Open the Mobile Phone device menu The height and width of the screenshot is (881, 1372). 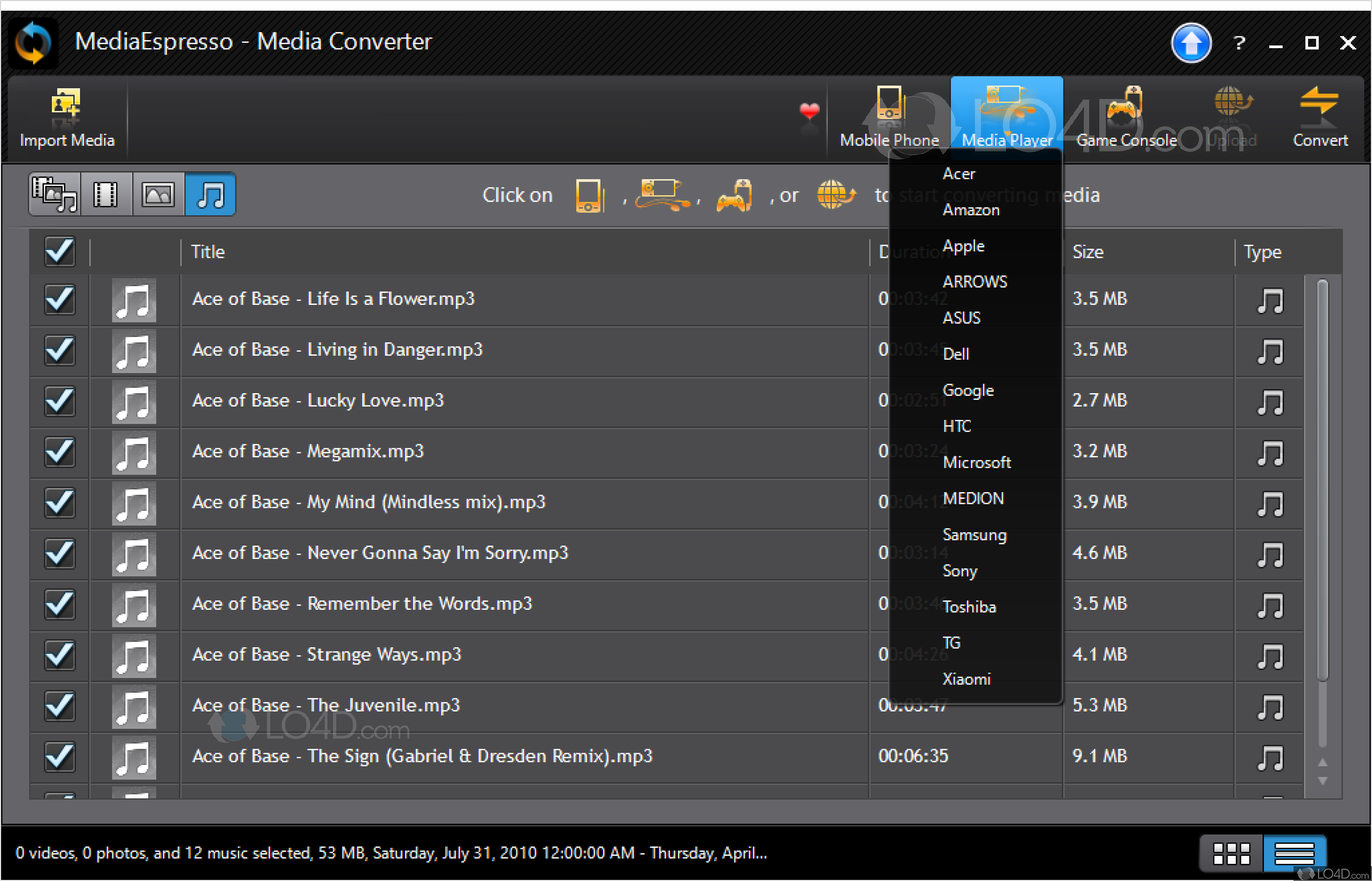tap(889, 117)
